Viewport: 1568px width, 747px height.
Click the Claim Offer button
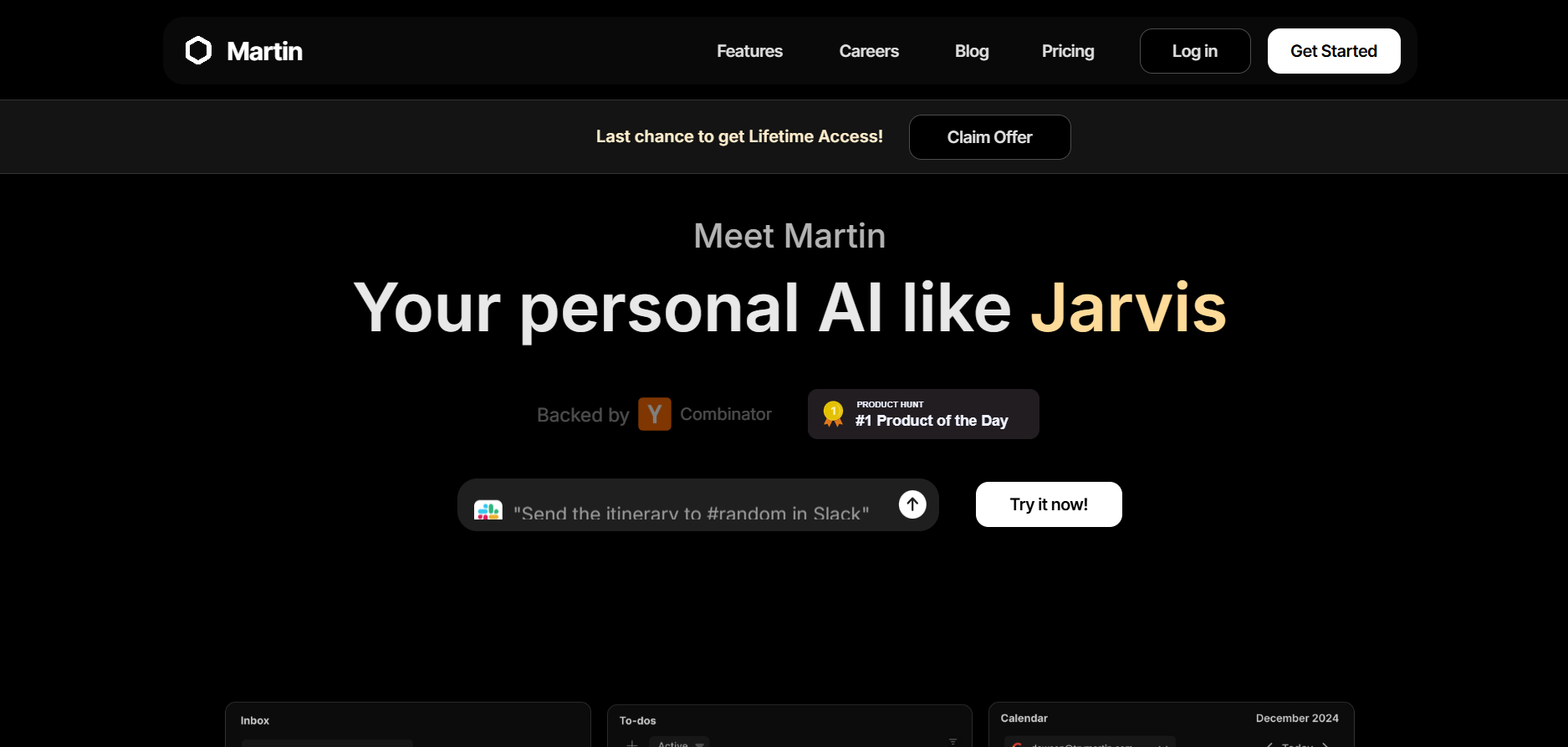tap(989, 137)
